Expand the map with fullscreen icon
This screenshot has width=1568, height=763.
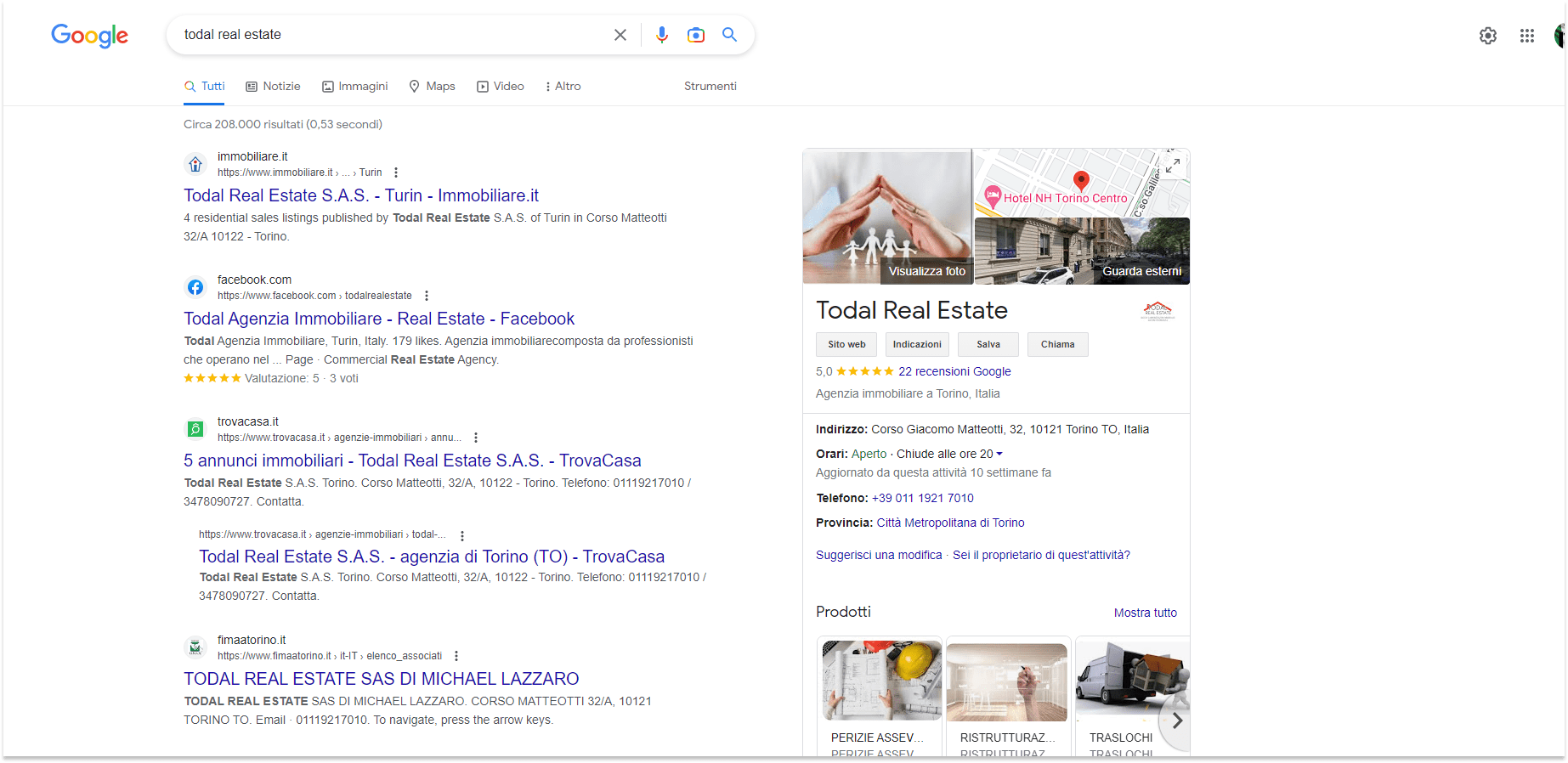[x=1172, y=166]
